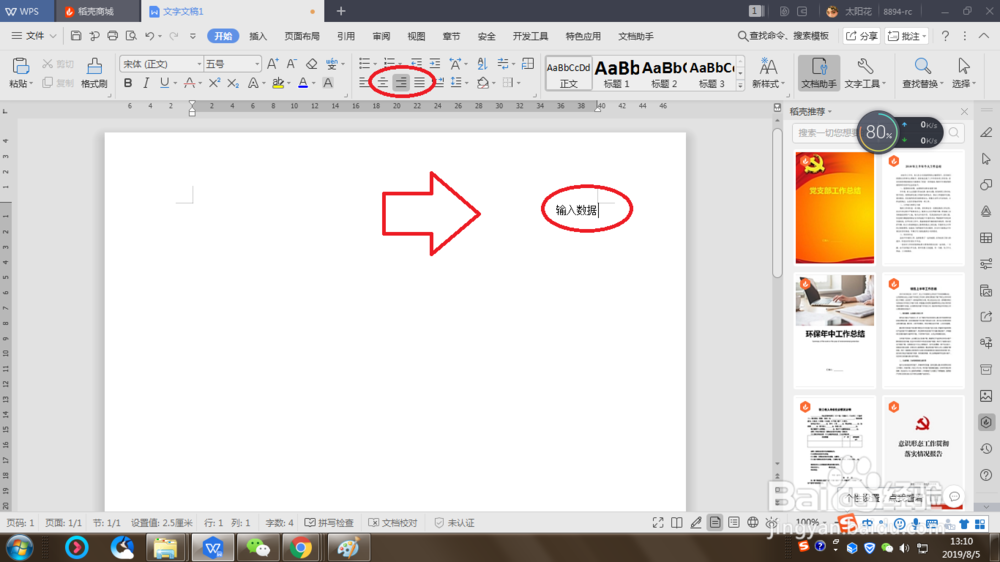This screenshot has width=1000, height=562.
Task: Set paragraph to center alignment
Action: pyautogui.click(x=383, y=82)
